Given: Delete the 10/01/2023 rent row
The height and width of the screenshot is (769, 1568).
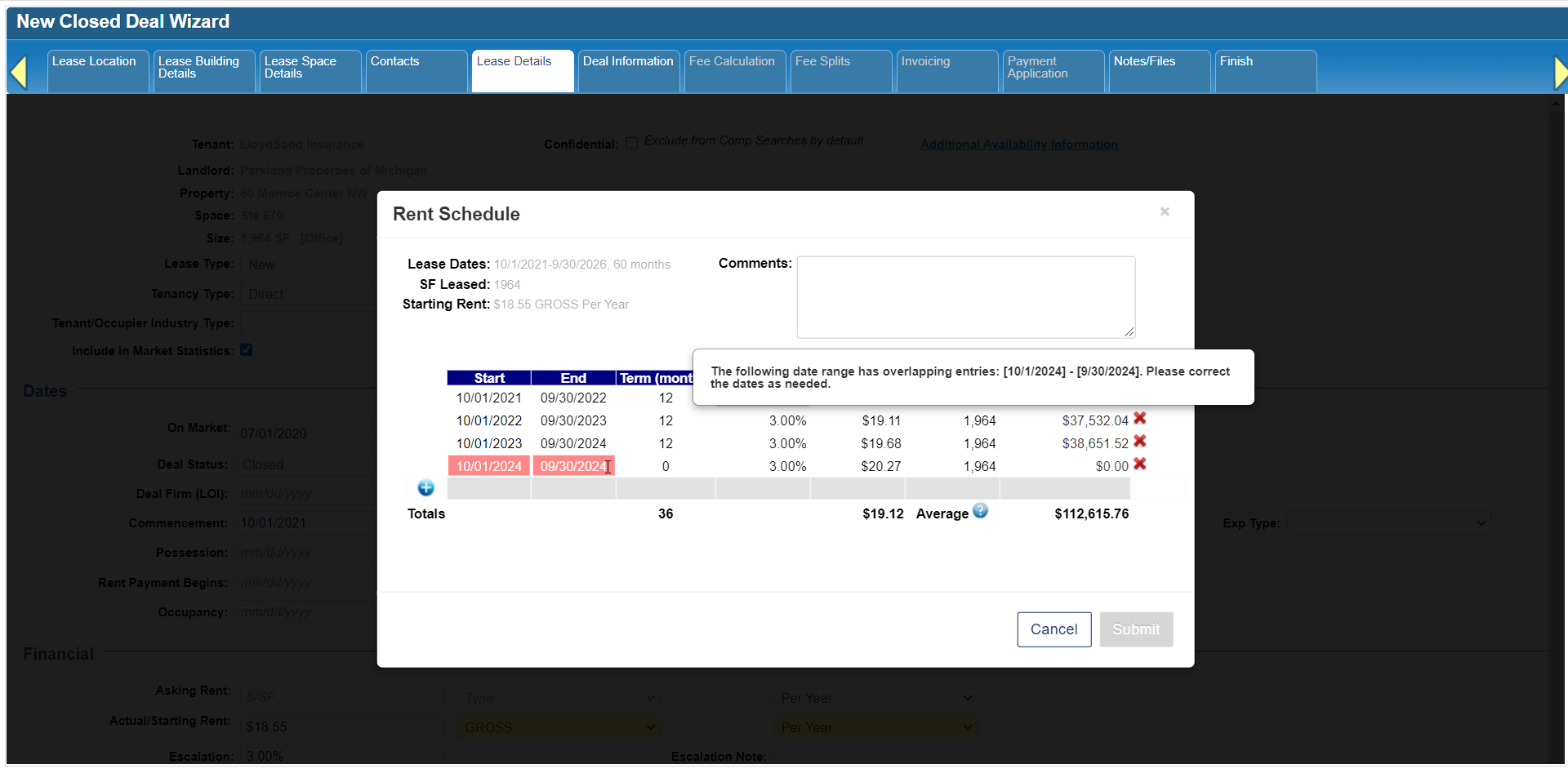Looking at the screenshot, I should pos(1140,442).
